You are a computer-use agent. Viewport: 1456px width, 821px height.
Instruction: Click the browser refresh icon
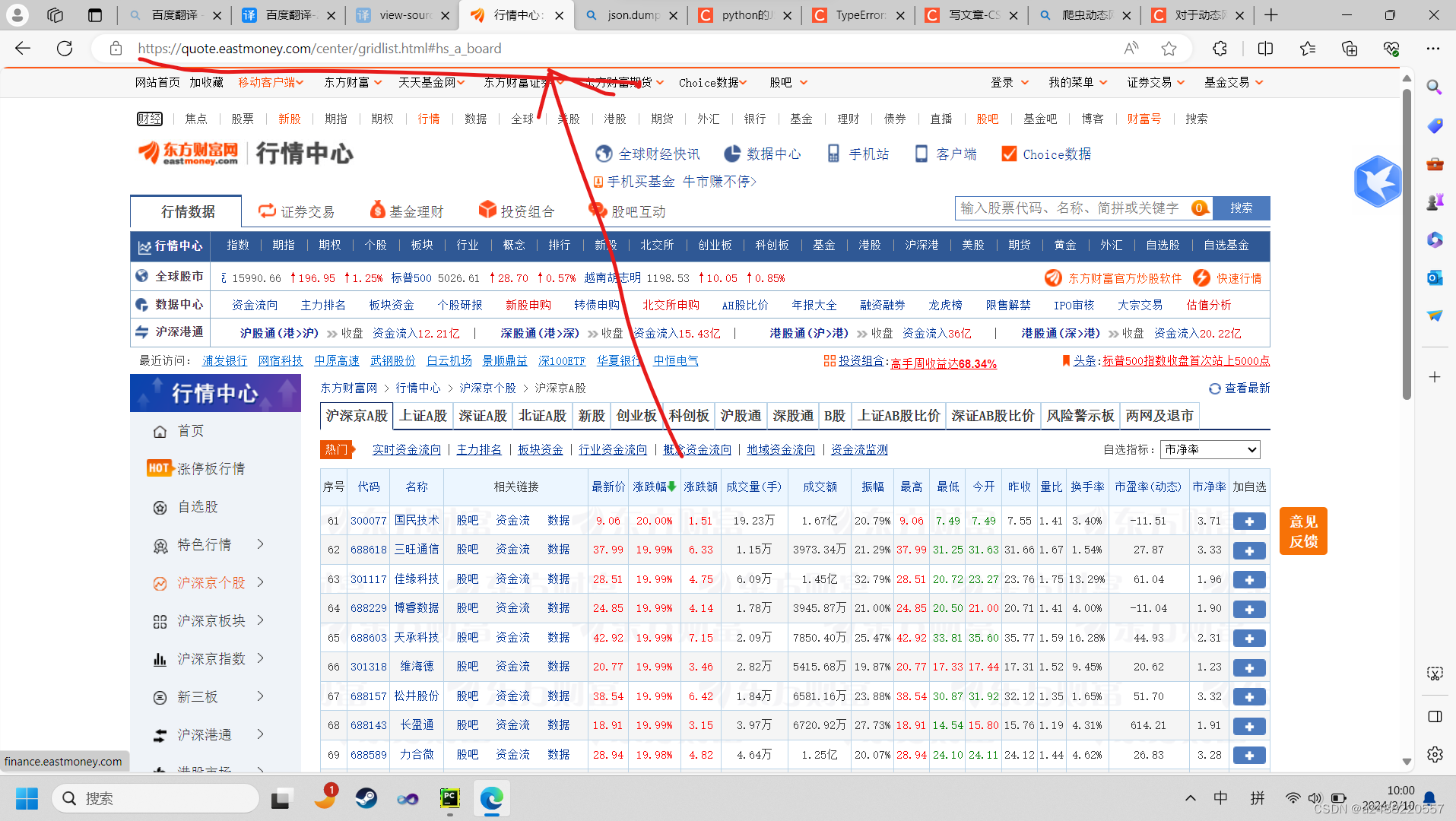click(x=65, y=49)
